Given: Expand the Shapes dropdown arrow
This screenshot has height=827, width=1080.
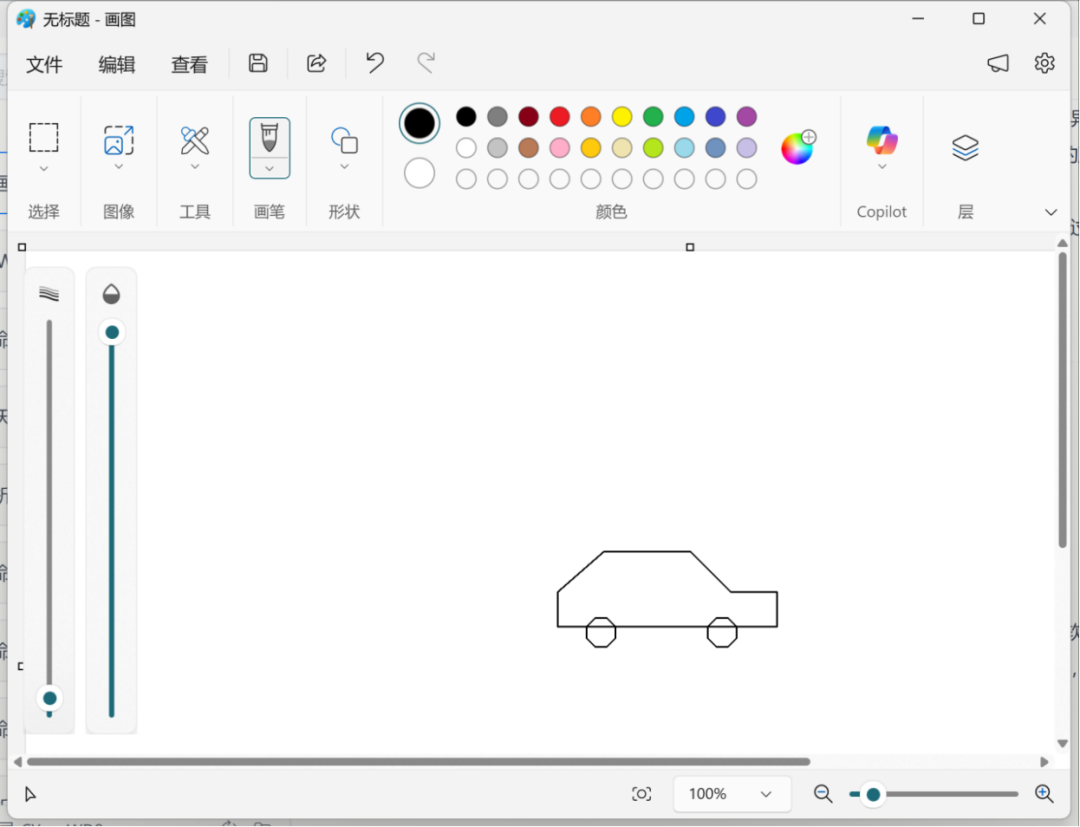Looking at the screenshot, I should (344, 167).
